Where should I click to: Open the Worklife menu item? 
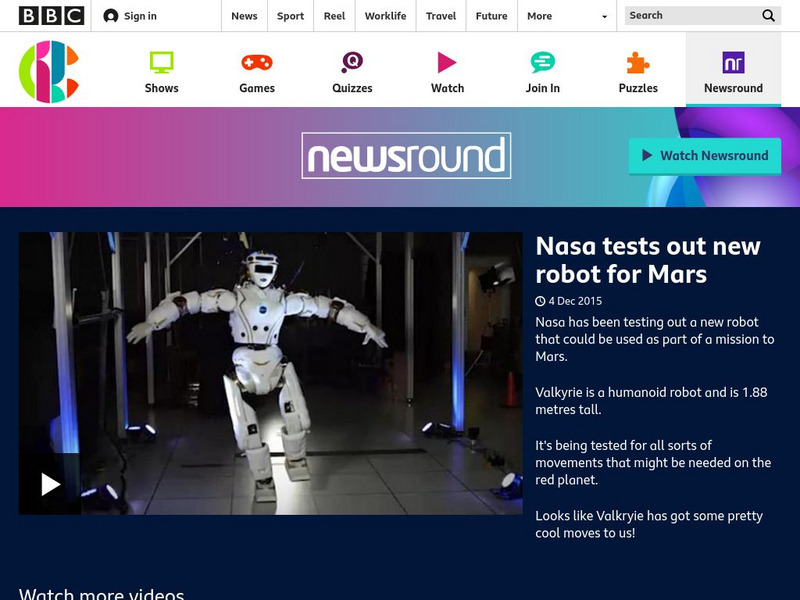click(x=386, y=16)
